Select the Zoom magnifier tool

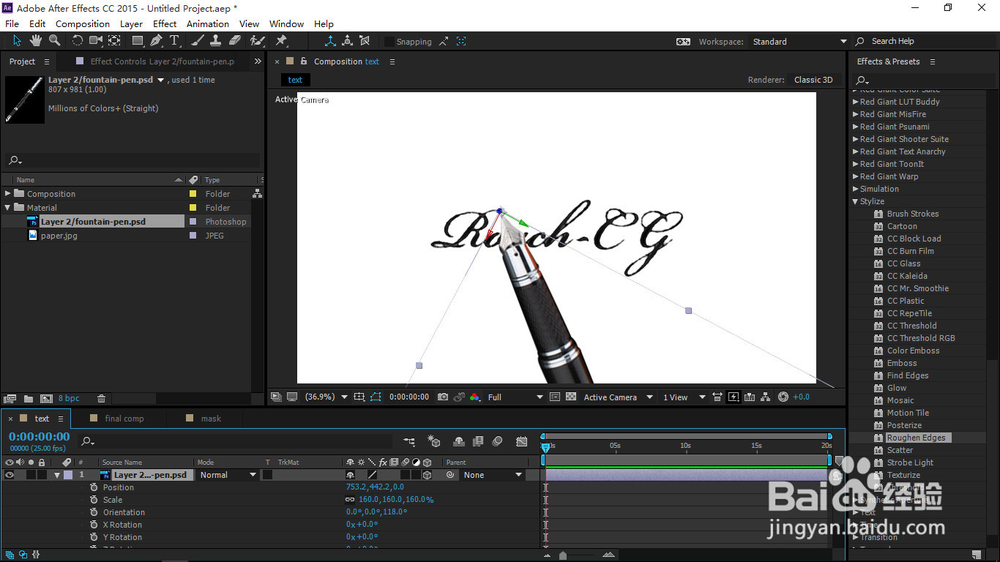(55, 41)
